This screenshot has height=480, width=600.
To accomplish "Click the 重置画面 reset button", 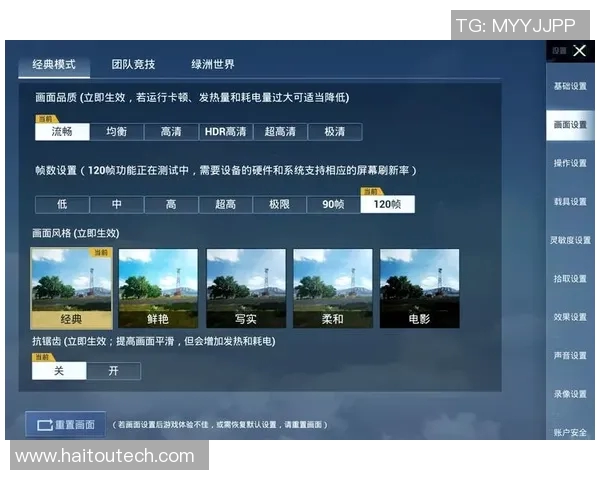I will point(65,424).
